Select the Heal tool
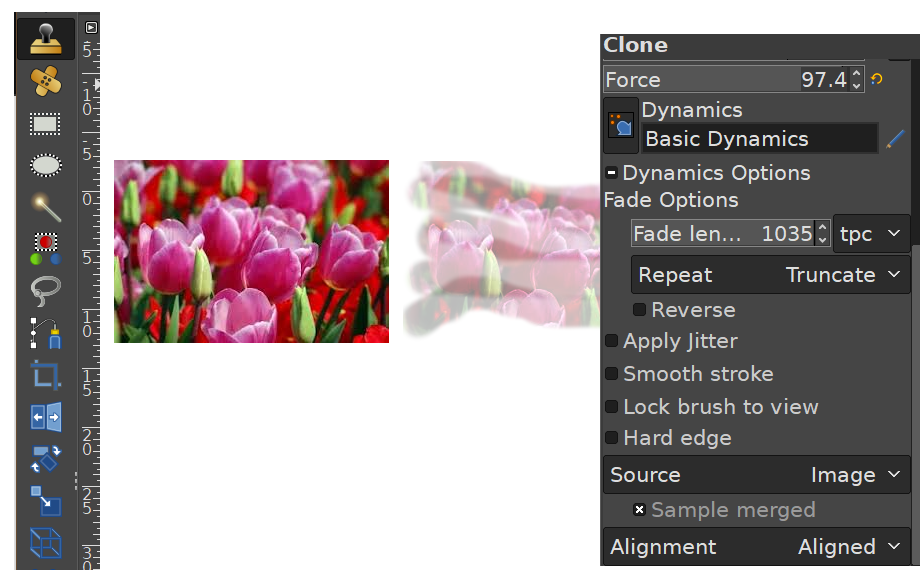This screenshot has width=922, height=570. (x=45, y=81)
